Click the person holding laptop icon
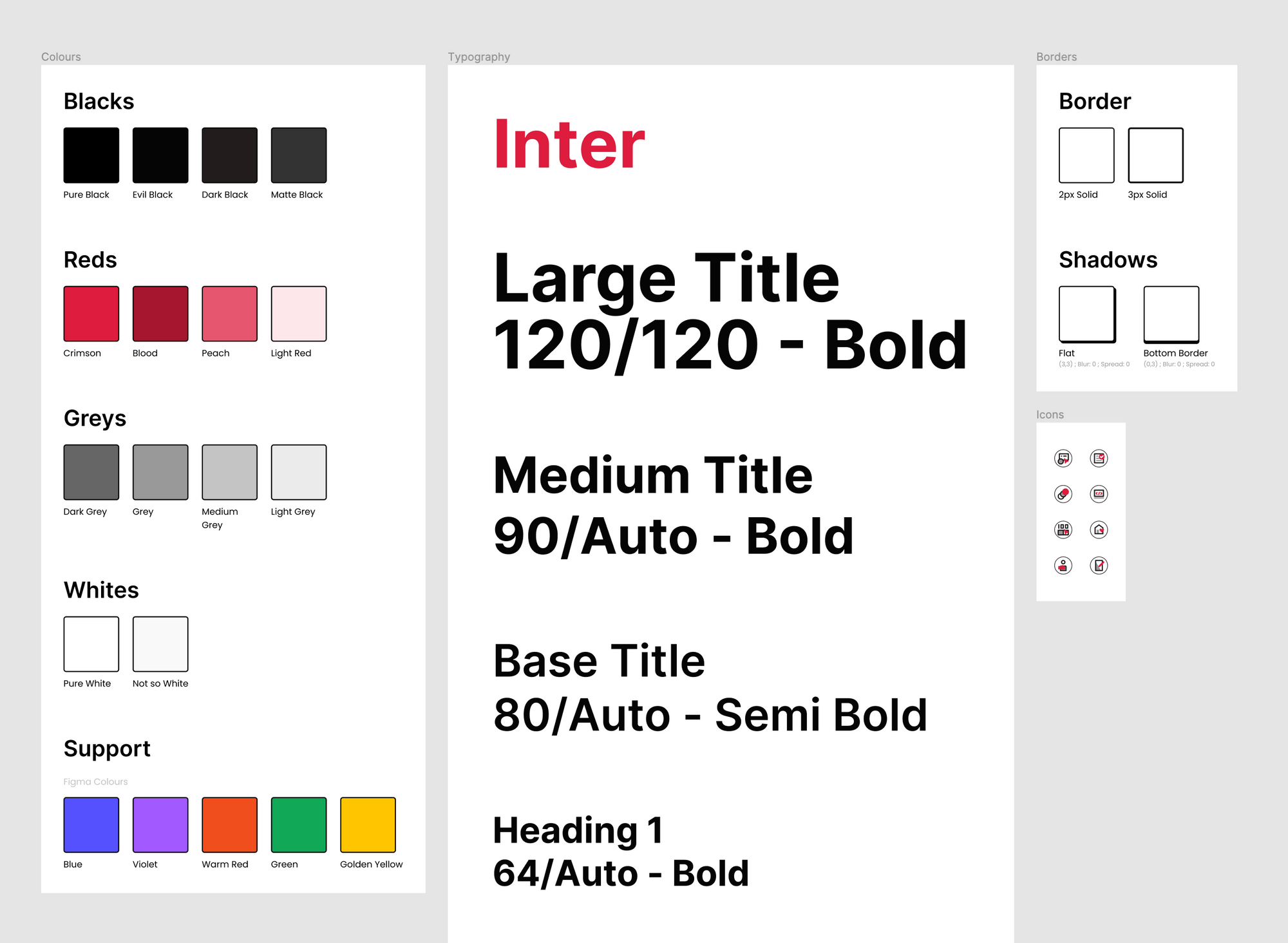The height and width of the screenshot is (943, 1288). 1063,566
